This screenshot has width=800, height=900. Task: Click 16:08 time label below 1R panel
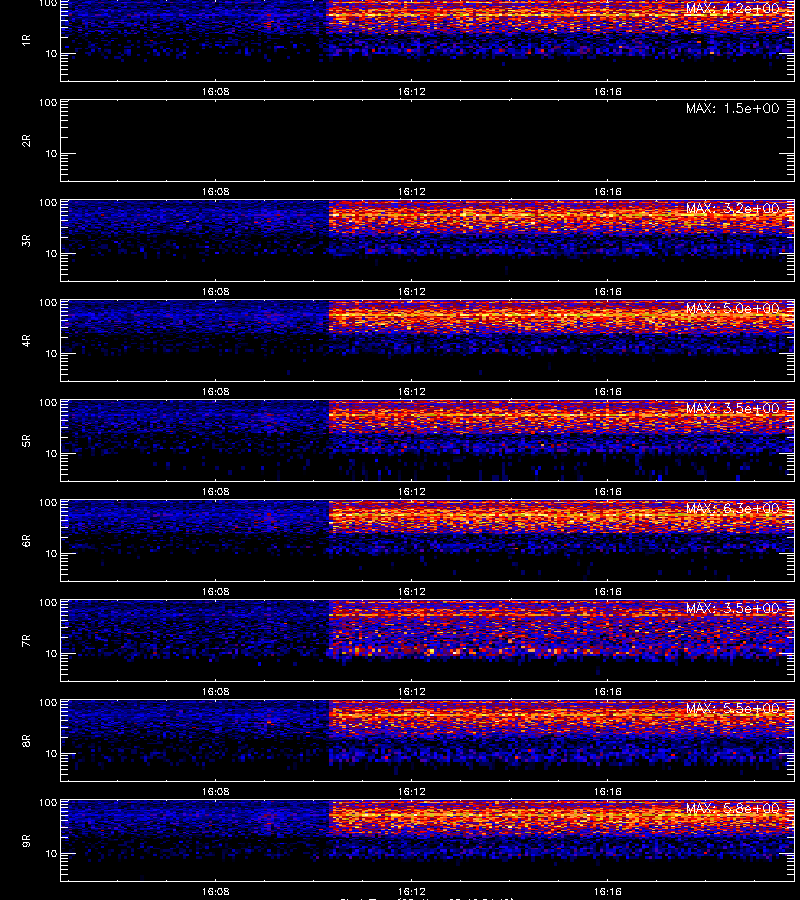(x=215, y=92)
